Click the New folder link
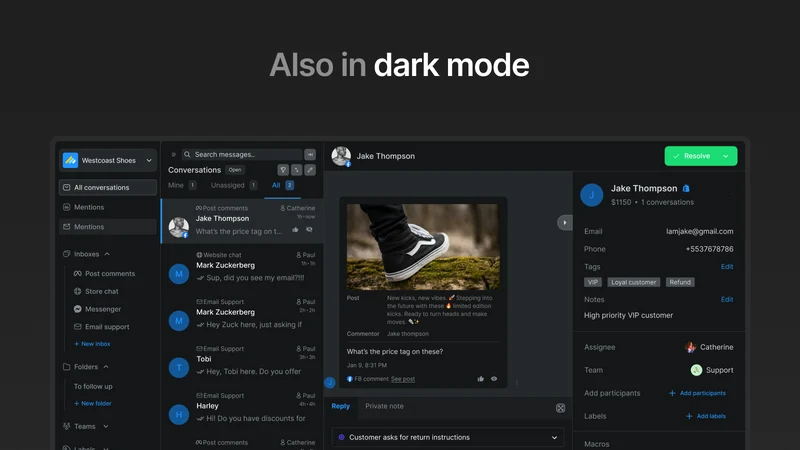 [93, 403]
